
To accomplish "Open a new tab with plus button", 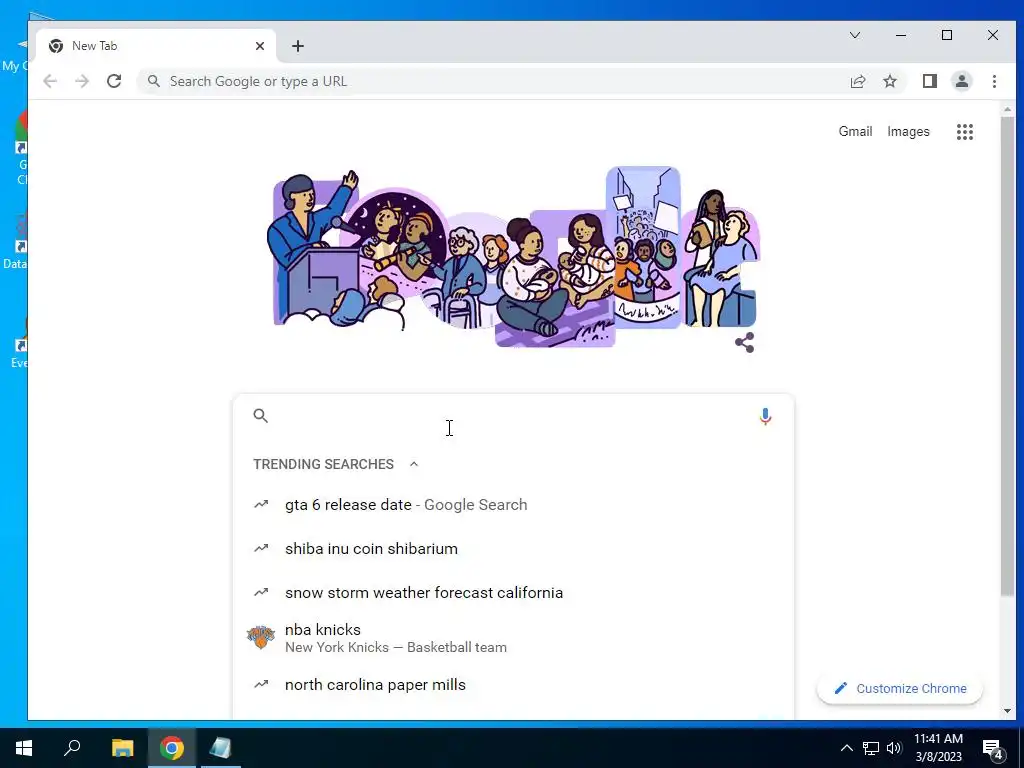I will pos(298,46).
